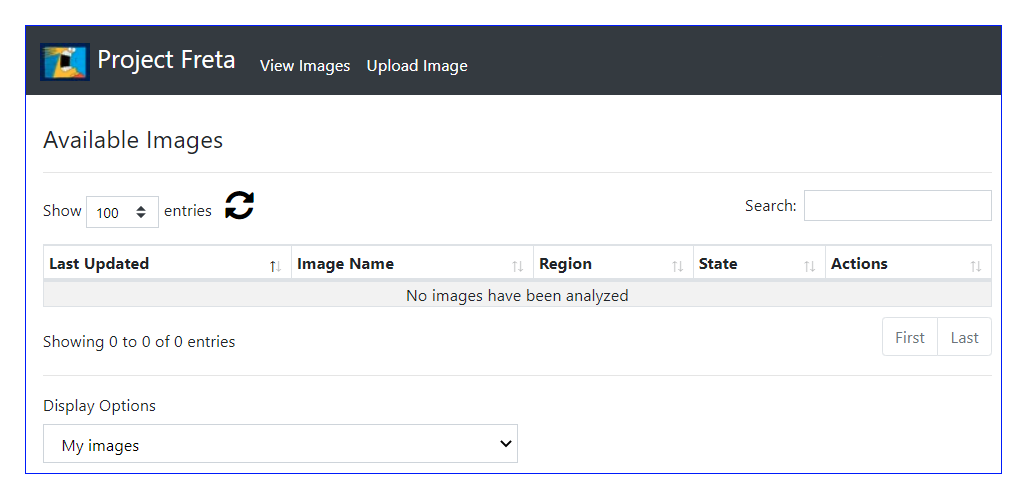Click the Last Updated column header
The image size is (1027, 499).
tap(167, 264)
